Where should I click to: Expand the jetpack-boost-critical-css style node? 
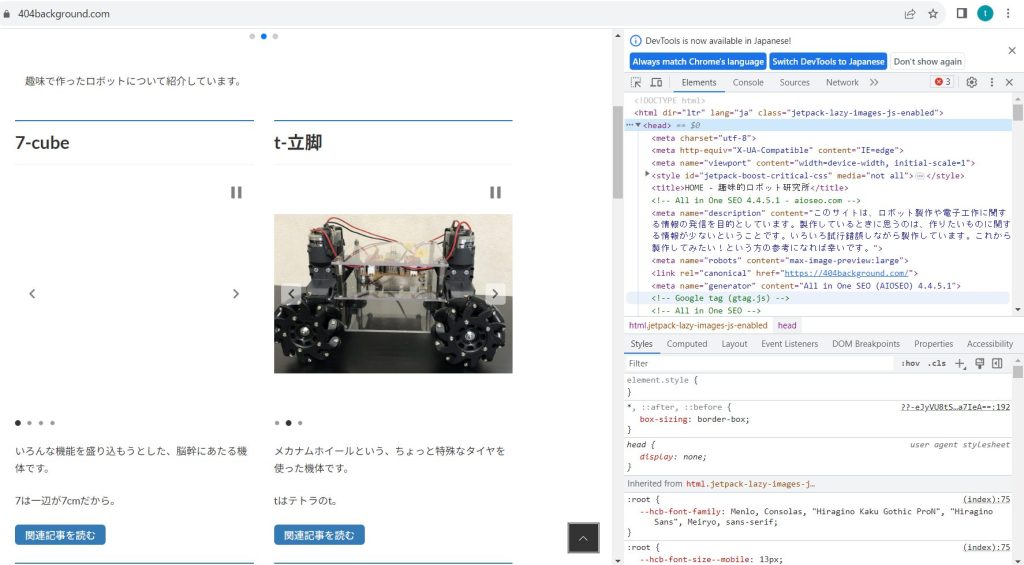[647, 174]
